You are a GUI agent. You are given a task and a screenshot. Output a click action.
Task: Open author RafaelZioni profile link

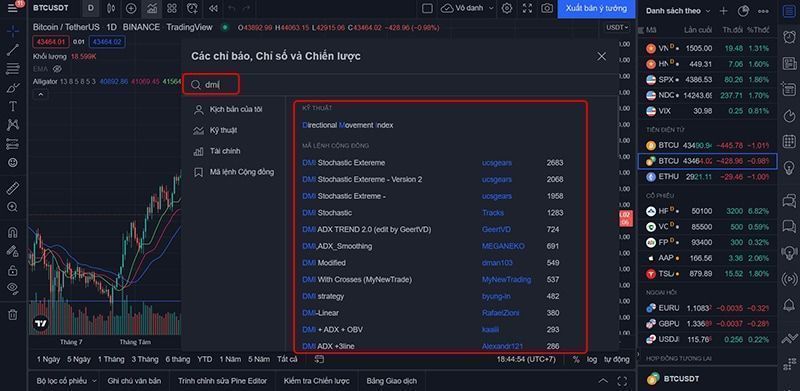tap(501, 313)
